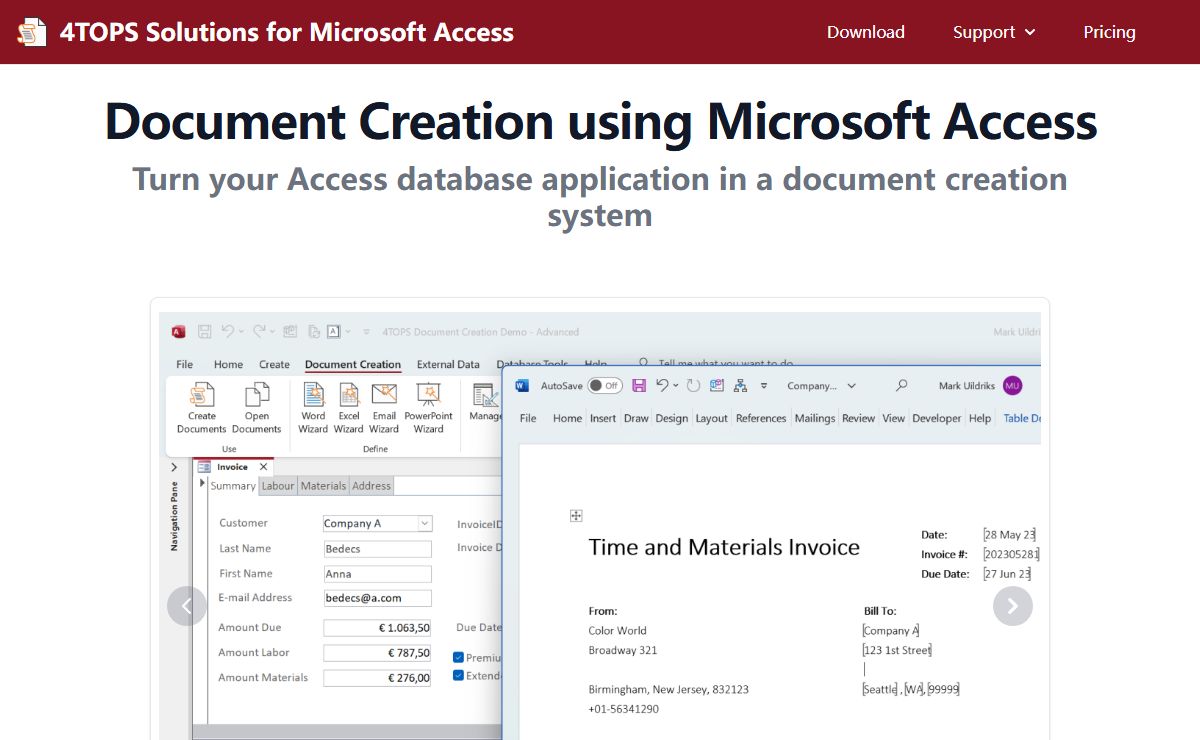The image size is (1200, 740).
Task: Switch to the Summary form tab
Action: (233, 486)
